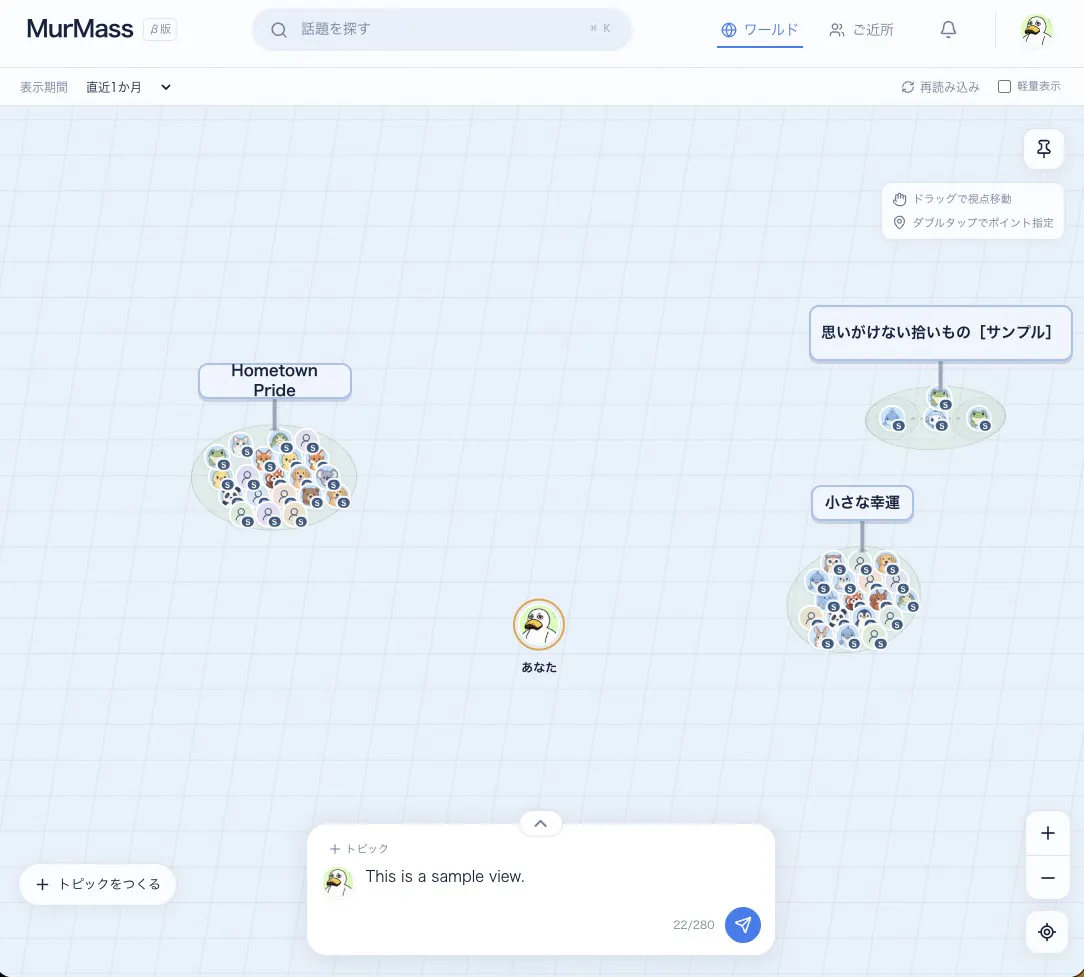1084x977 pixels.
Task: Recenter view with crosshair button
Action: click(1047, 932)
